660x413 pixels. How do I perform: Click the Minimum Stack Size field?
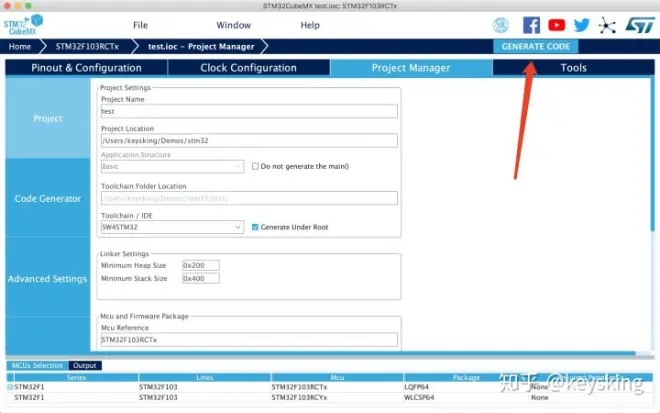click(201, 278)
